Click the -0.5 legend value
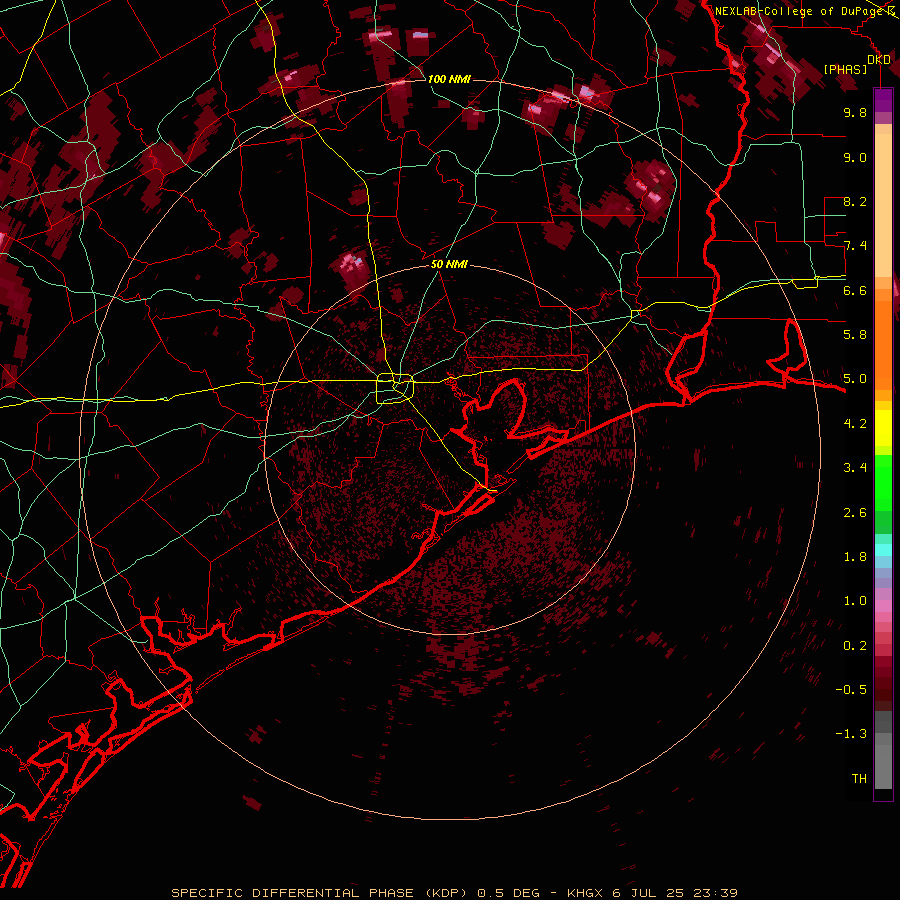Image resolution: width=900 pixels, height=900 pixels. (851, 690)
